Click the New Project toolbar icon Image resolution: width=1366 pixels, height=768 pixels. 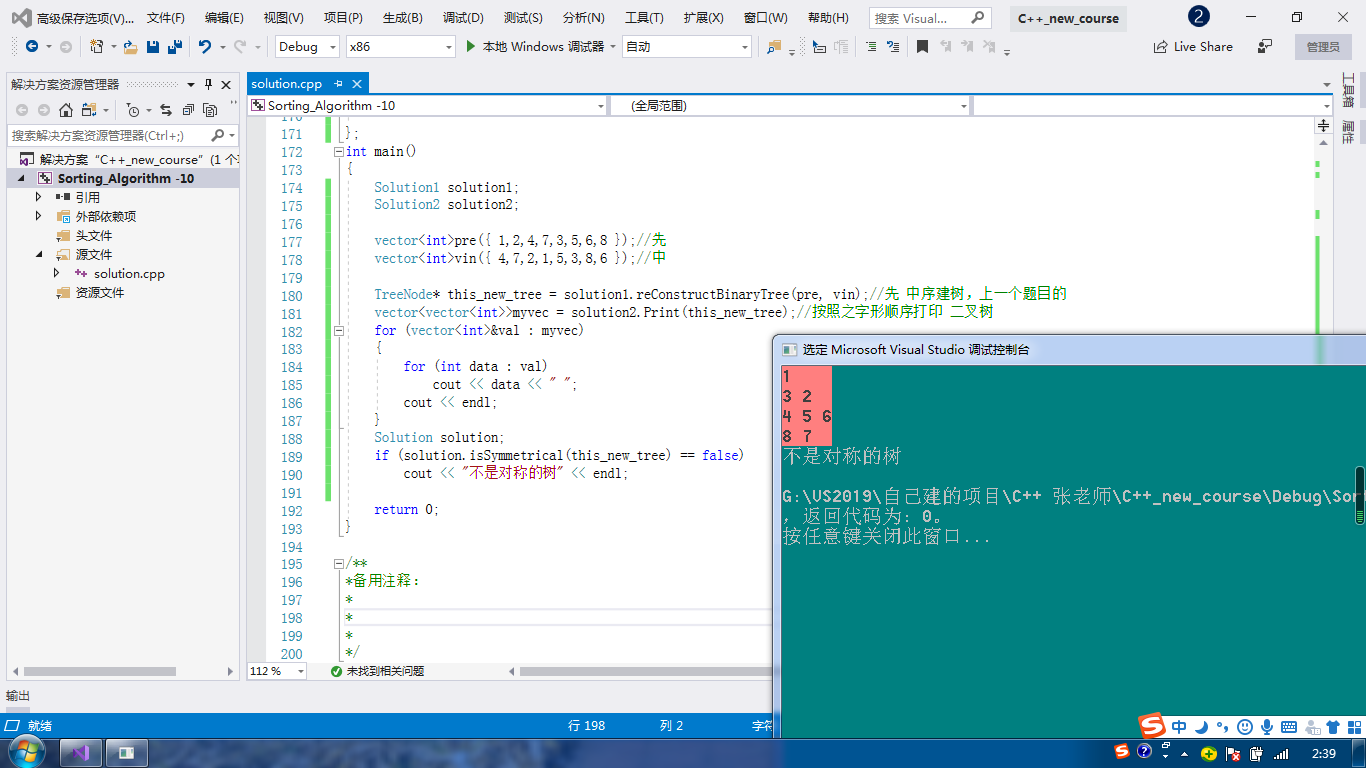pos(97,47)
